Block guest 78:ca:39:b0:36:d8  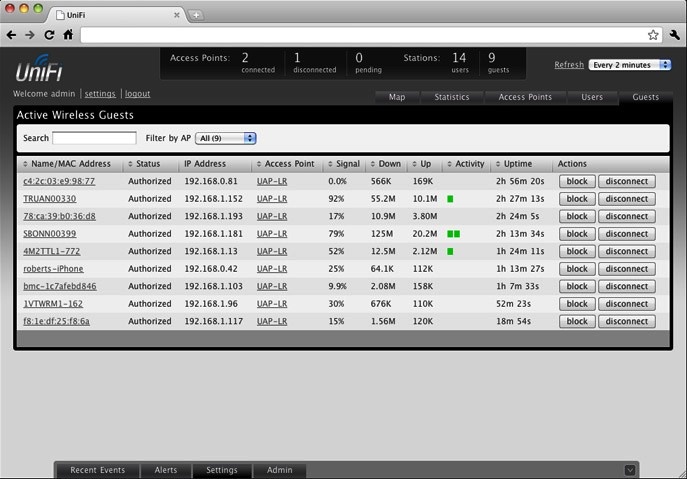[577, 216]
